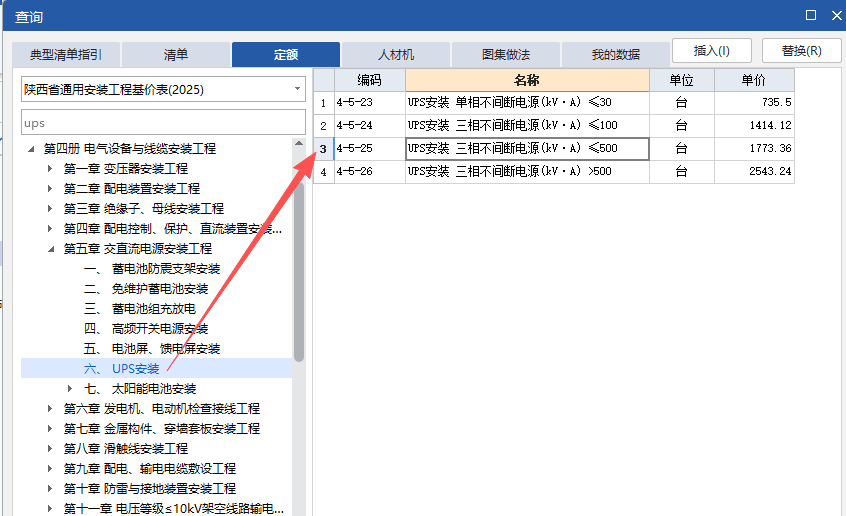Select the 定额 tab
This screenshot has width=846, height=516.
pos(286,55)
